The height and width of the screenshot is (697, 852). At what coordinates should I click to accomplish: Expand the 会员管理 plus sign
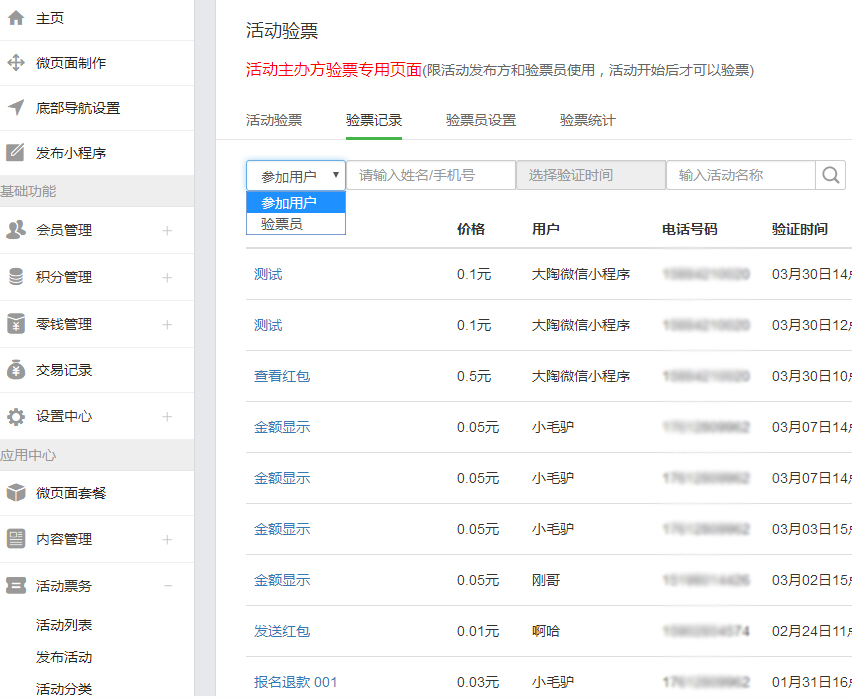click(x=167, y=231)
